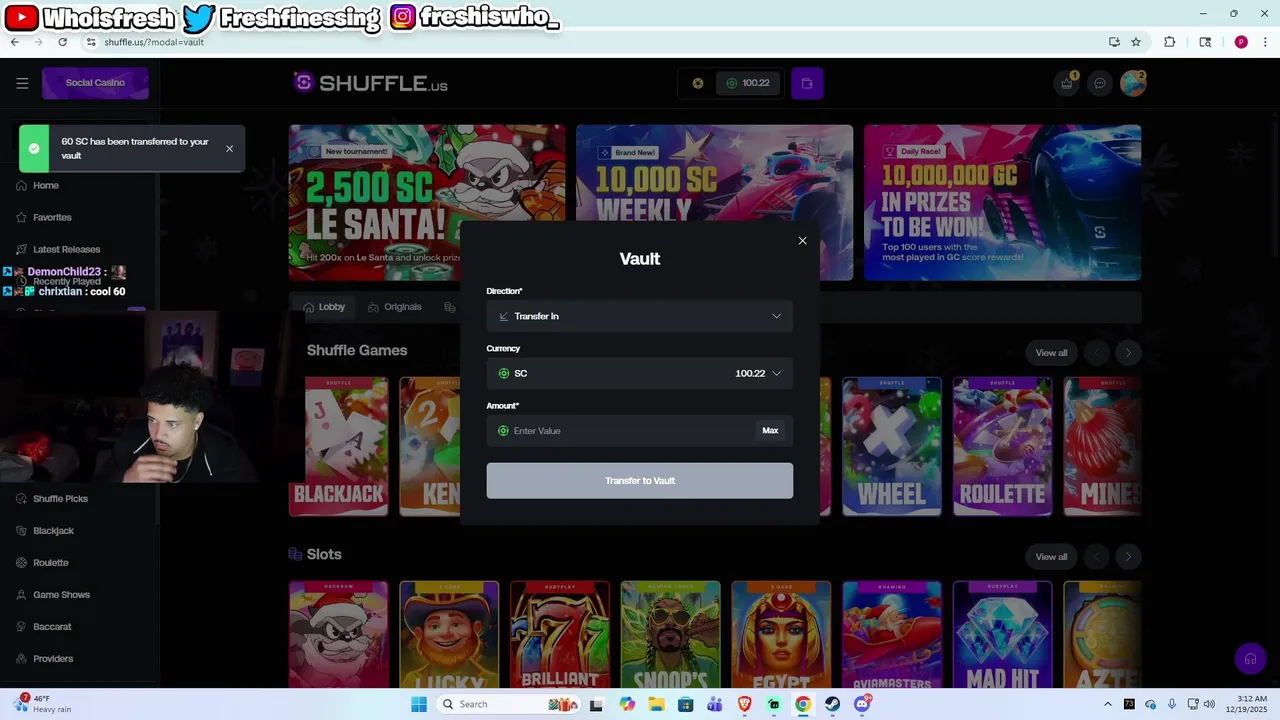Open Shuffle Picks in sidebar
Viewport: 1280px width, 720px height.
click(x=60, y=499)
